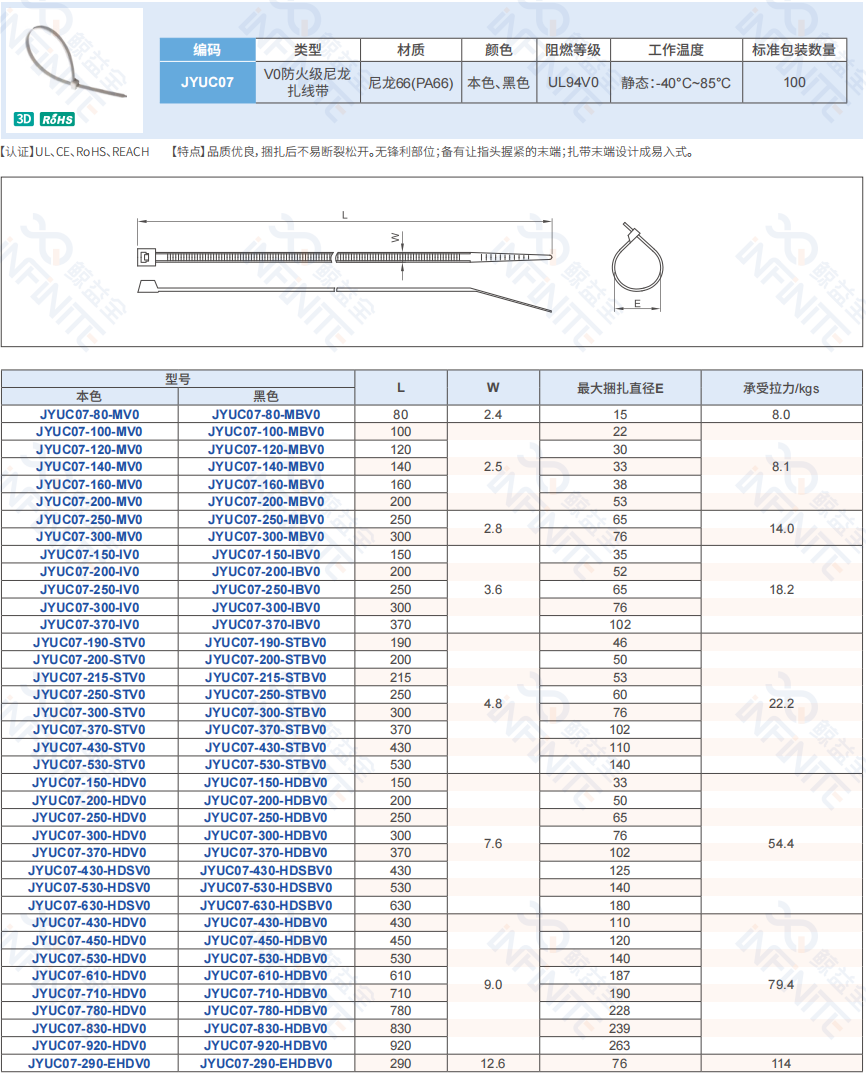Select the JYUC07 code cell
The width and height of the screenshot is (866, 1077).
tap(208, 82)
